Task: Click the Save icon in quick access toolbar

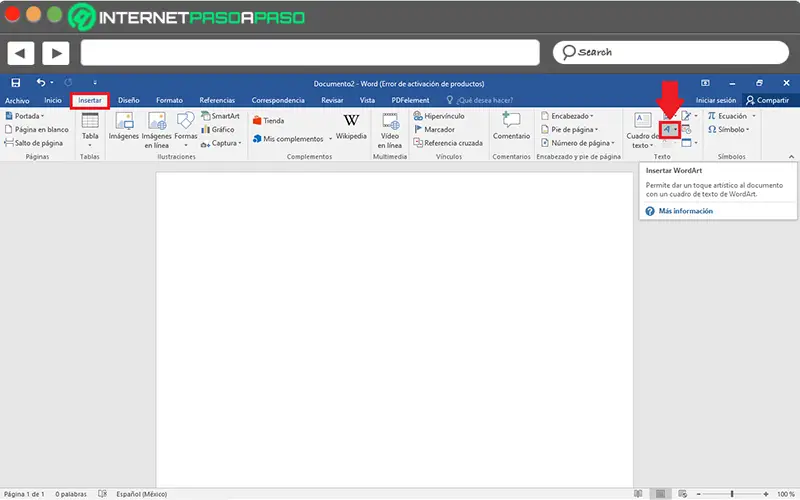Action: (x=16, y=83)
